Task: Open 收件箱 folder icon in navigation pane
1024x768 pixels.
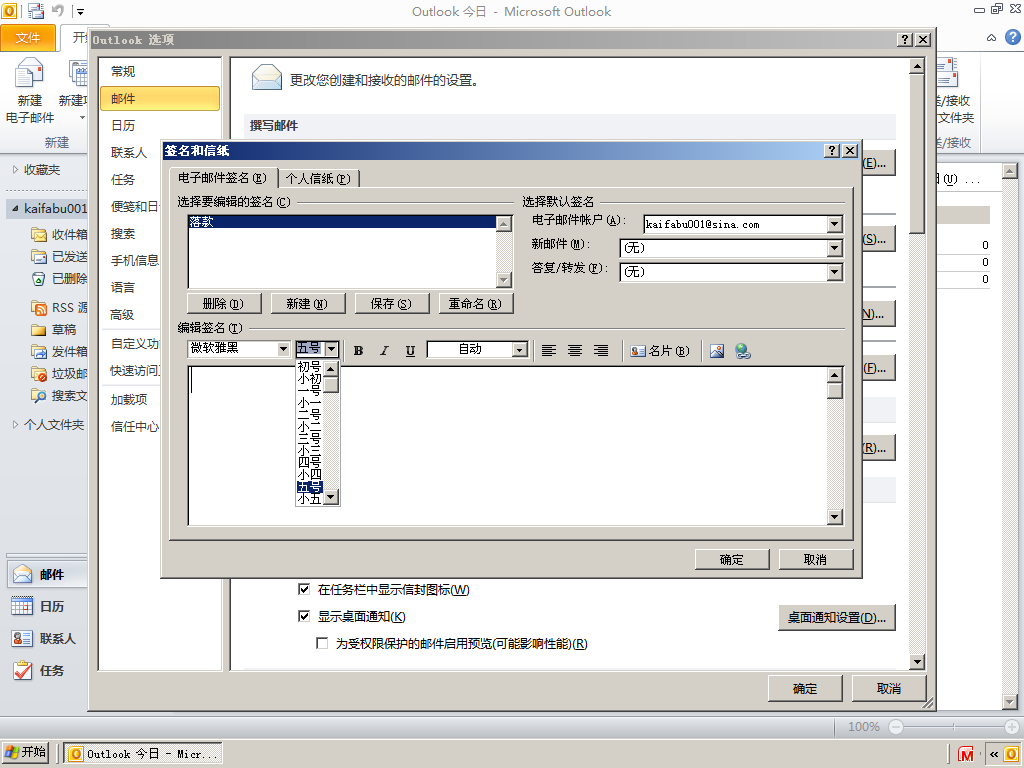Action: pyautogui.click(x=39, y=234)
